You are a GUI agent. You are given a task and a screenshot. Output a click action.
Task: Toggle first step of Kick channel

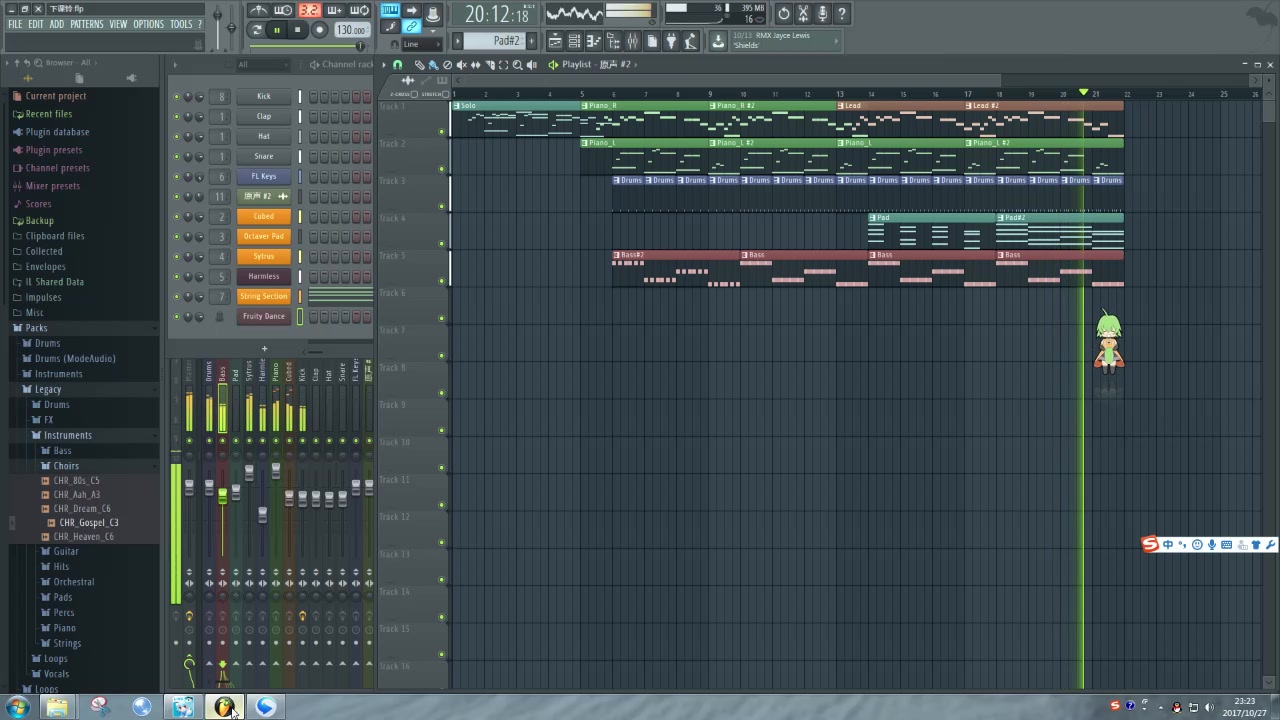(x=313, y=97)
